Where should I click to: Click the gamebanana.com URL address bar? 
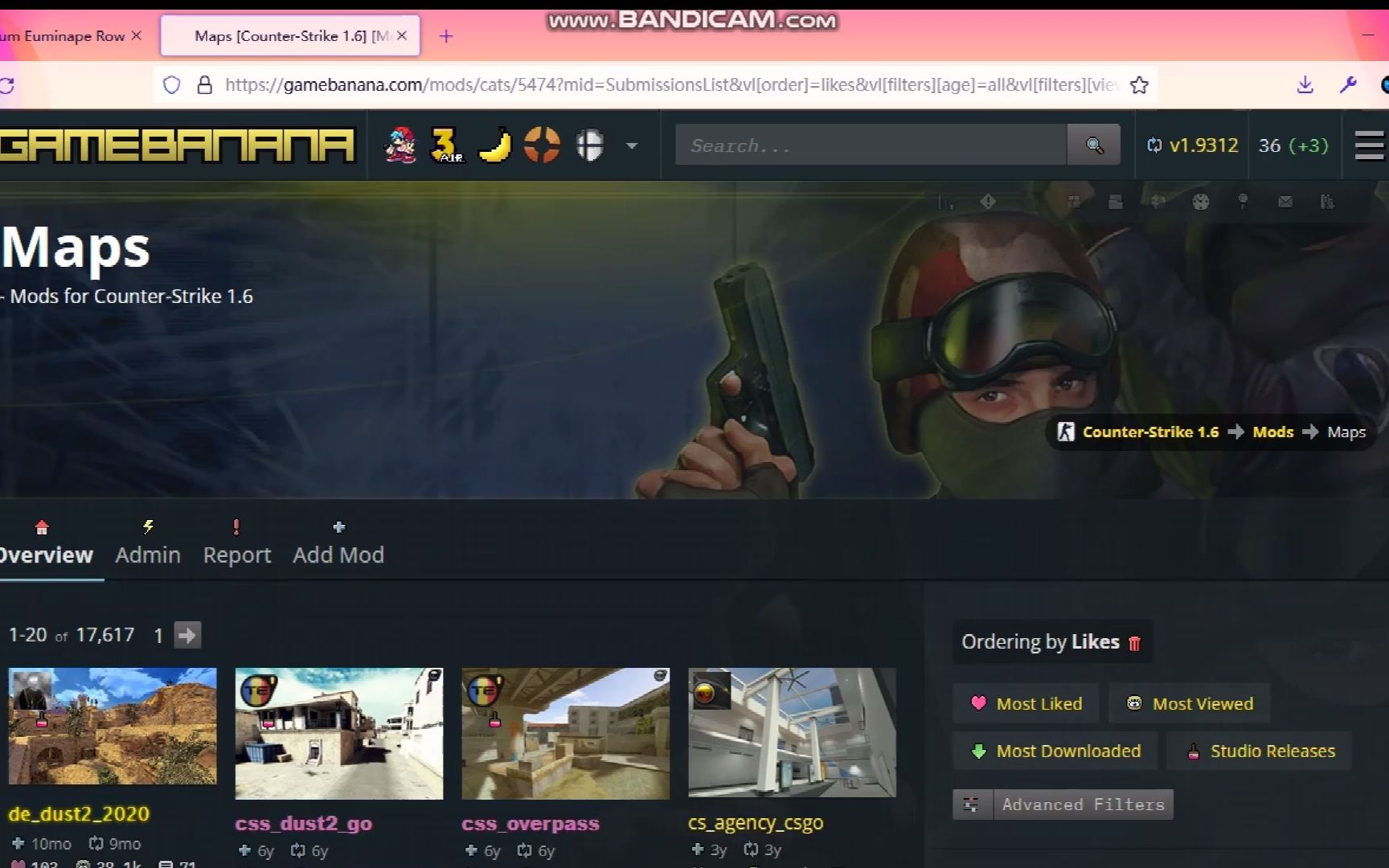pyautogui.click(x=671, y=84)
